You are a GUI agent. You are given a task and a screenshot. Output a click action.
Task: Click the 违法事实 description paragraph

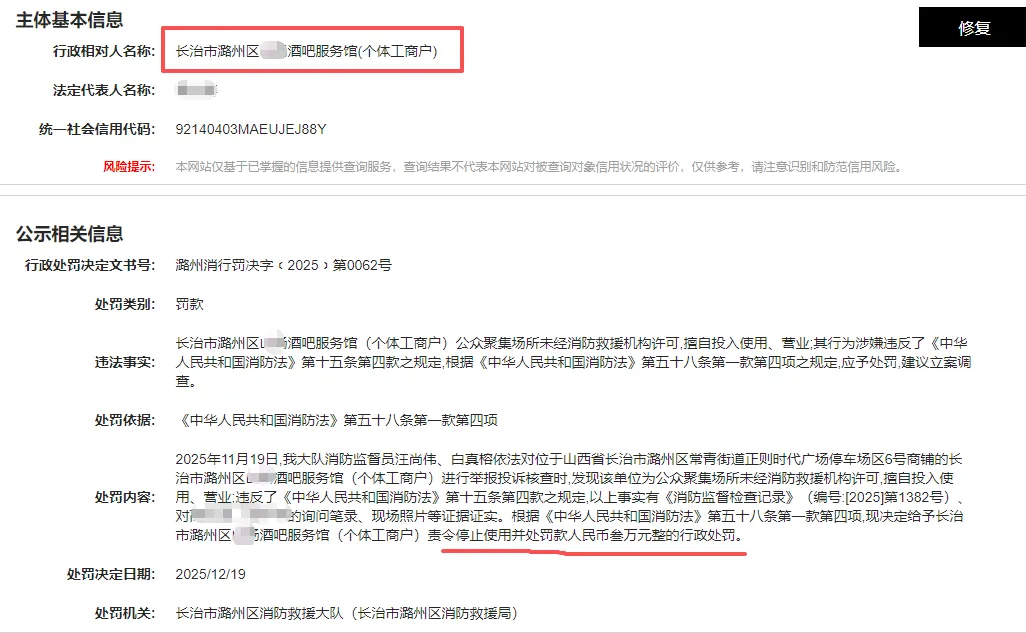click(573, 362)
